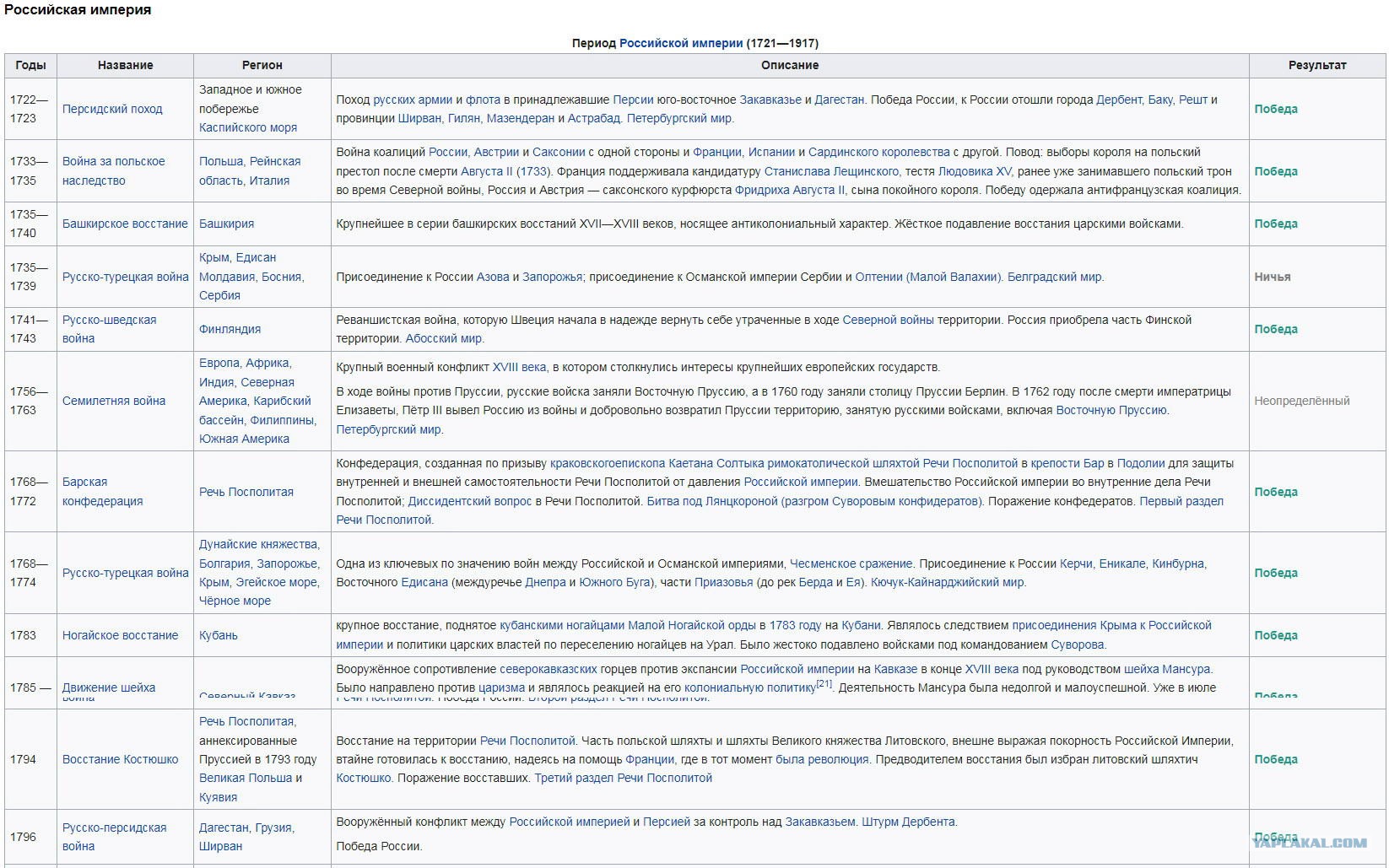Open the Российской империи link in table caption
Viewport: 1389px width, 868px height.
tap(681, 43)
